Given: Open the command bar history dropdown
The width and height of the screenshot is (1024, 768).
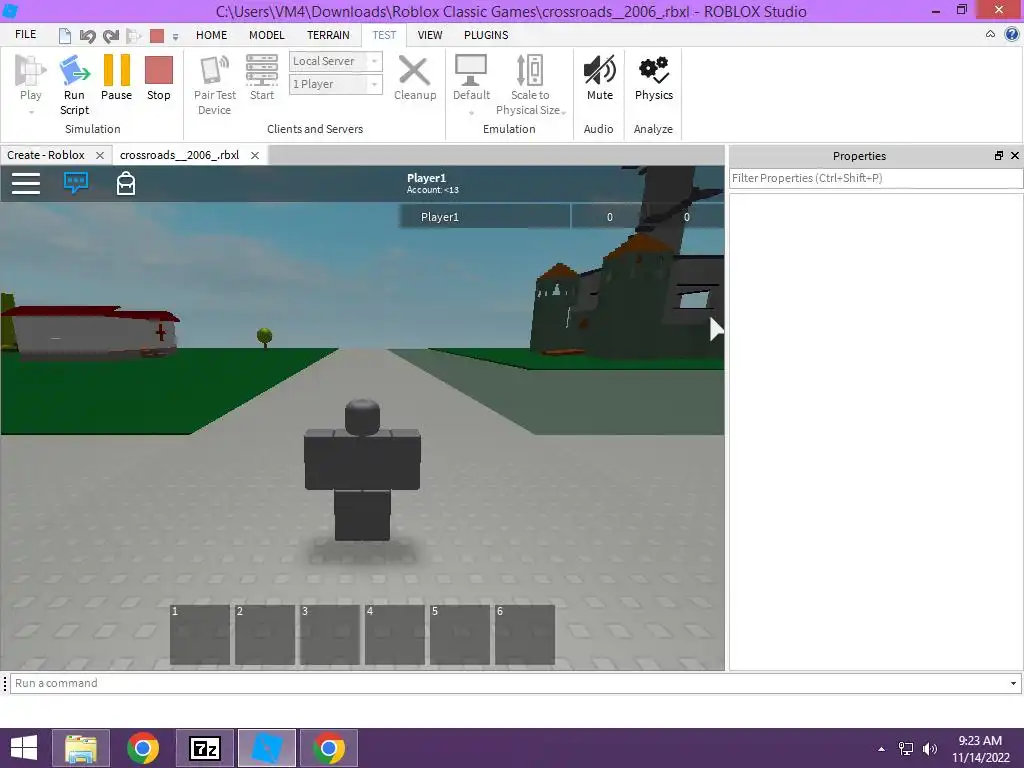Looking at the screenshot, I should click(x=1014, y=683).
